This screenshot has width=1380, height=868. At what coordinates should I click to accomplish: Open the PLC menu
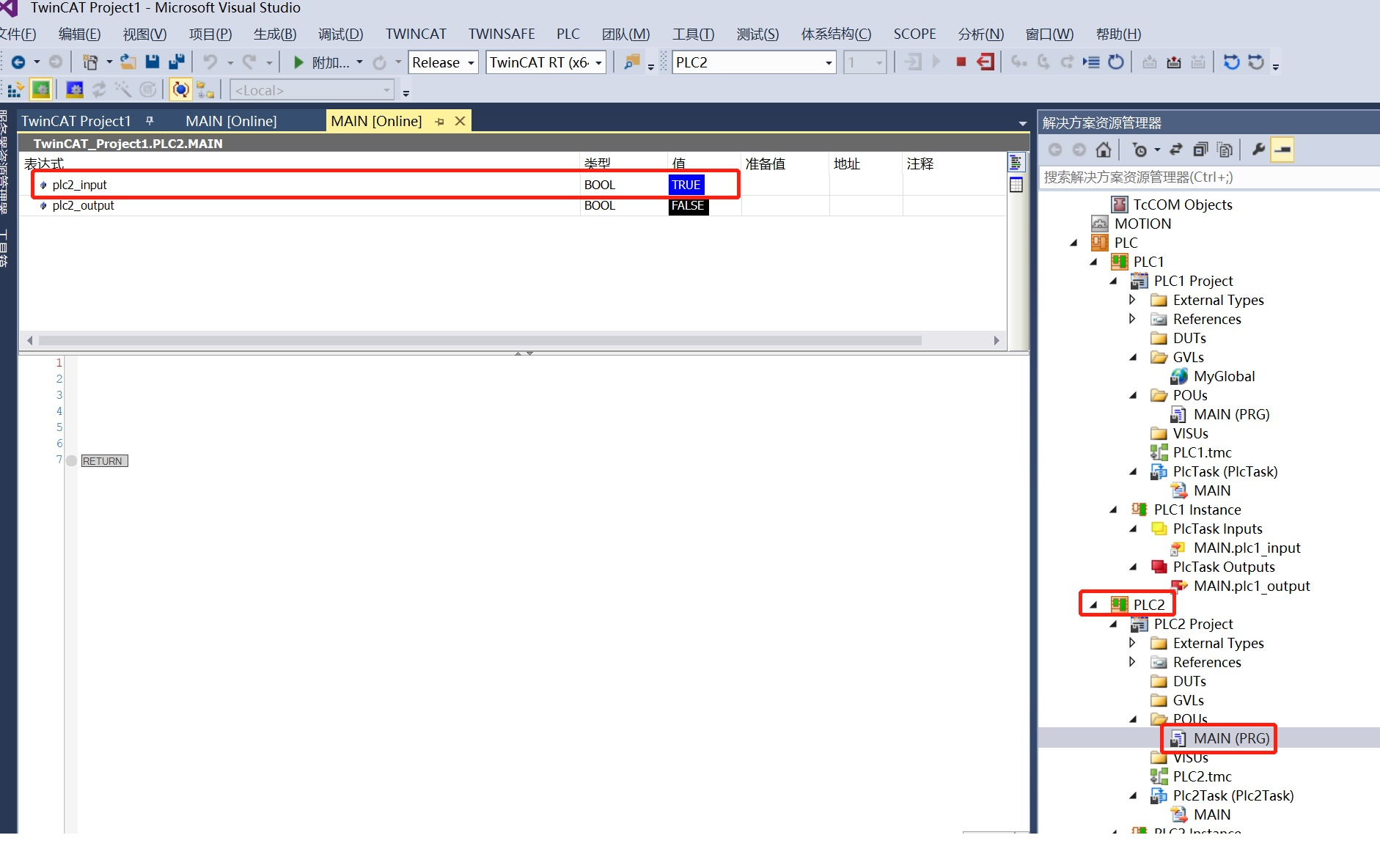pos(568,34)
